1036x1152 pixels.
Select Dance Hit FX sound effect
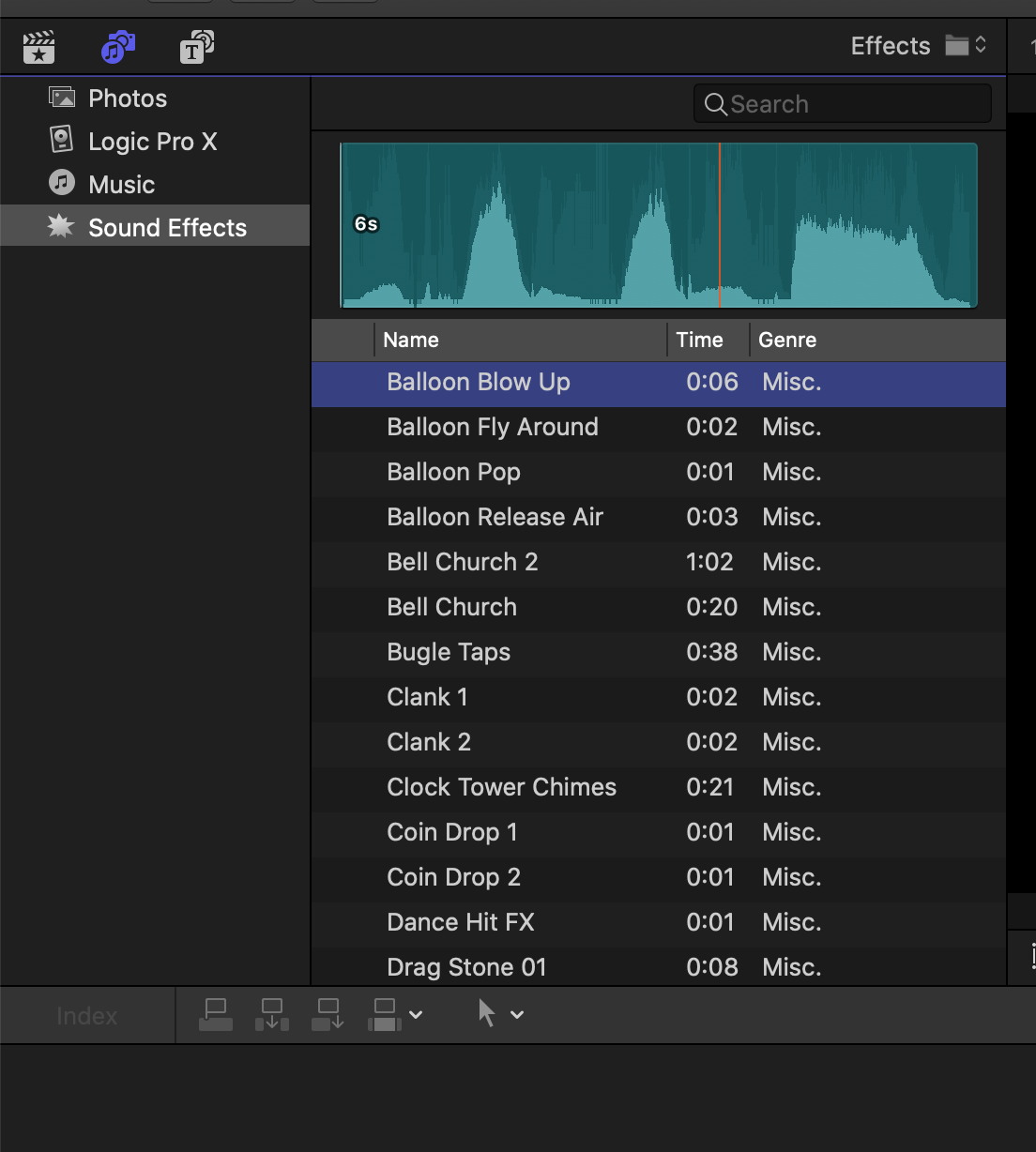pyautogui.click(x=659, y=923)
